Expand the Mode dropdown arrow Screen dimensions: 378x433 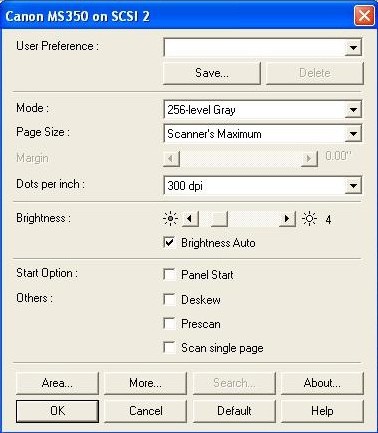point(353,110)
